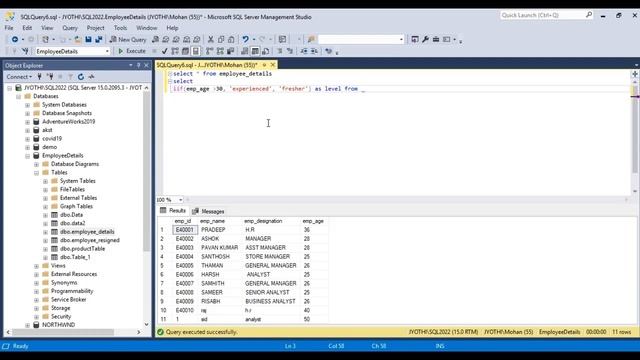The image size is (640, 360).
Task: Select the dbo.productTable tree item
Action: 82,249
